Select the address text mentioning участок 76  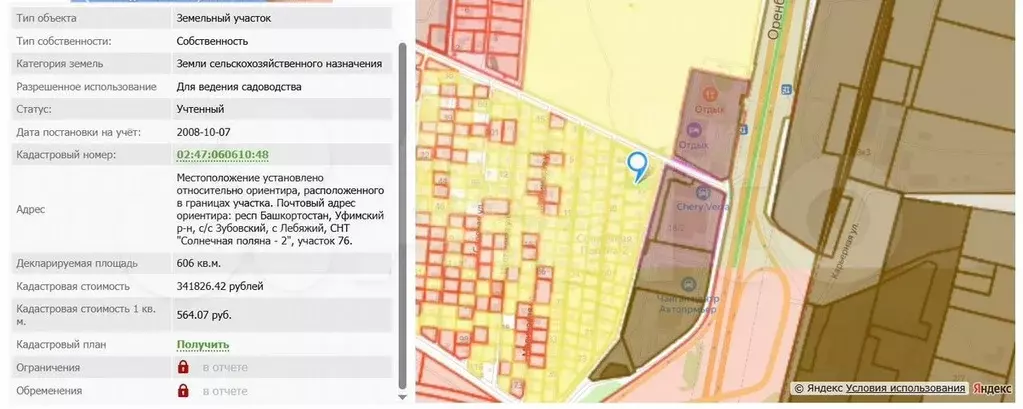click(281, 209)
